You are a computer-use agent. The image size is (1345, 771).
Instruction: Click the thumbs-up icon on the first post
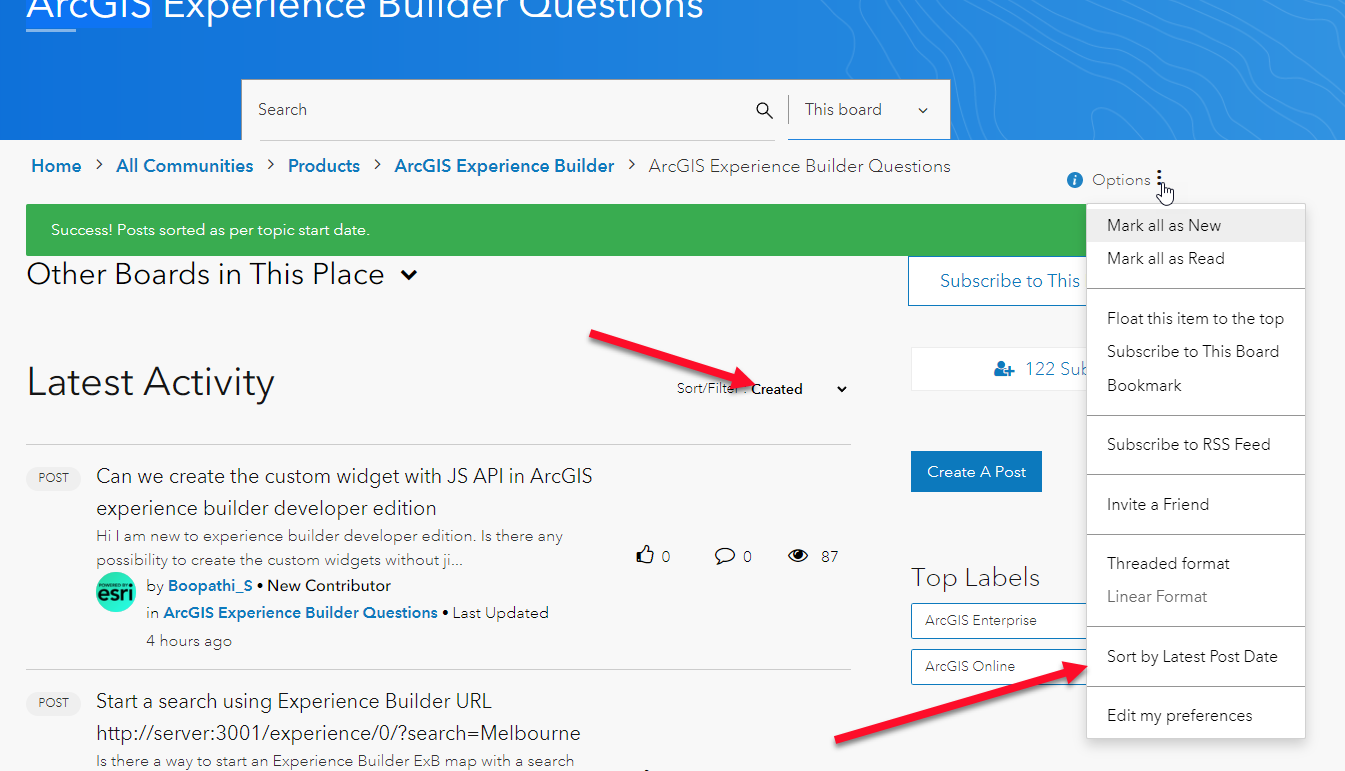point(643,555)
